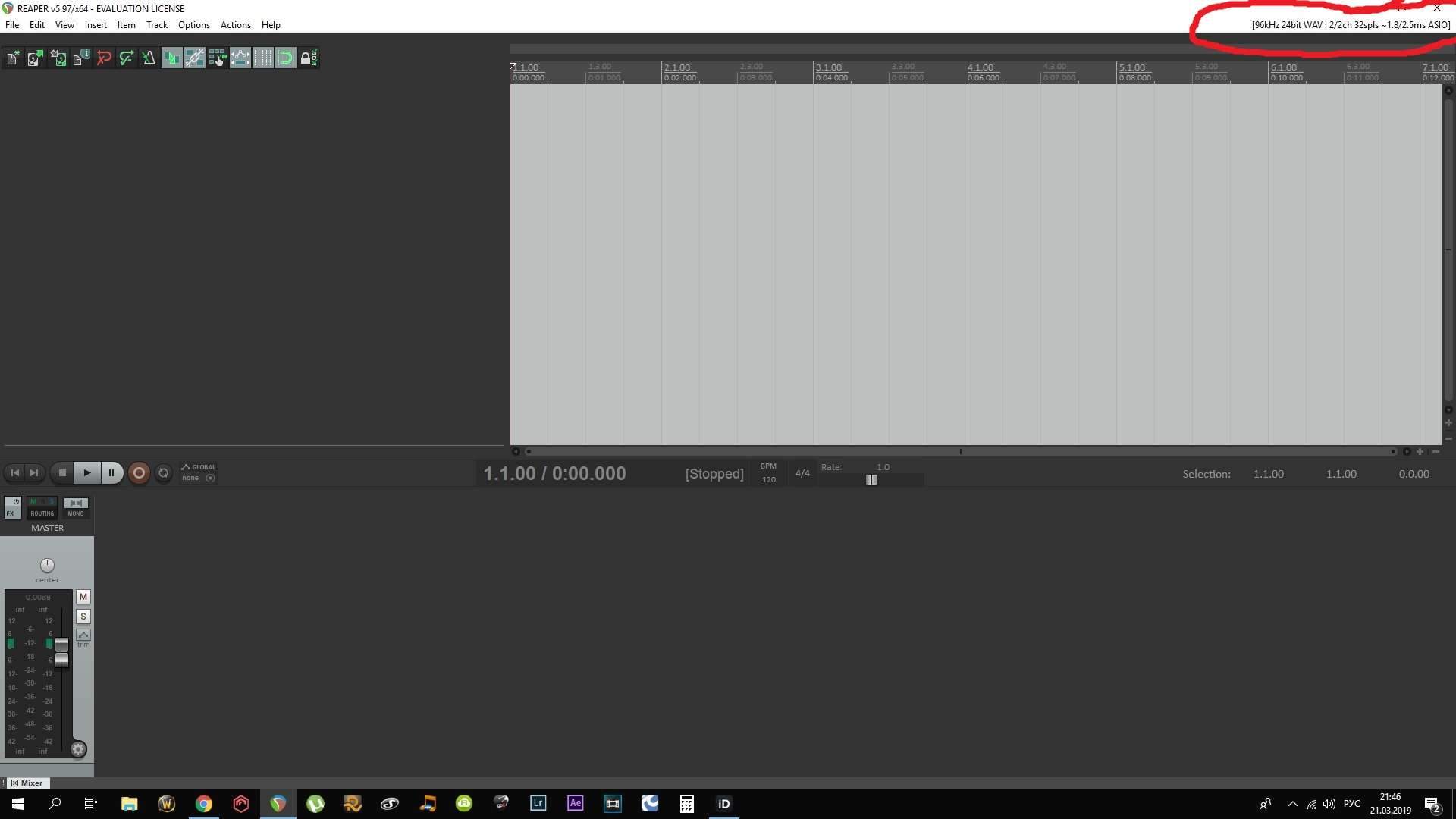
Task: Mute the master track with M
Action: coord(83,598)
